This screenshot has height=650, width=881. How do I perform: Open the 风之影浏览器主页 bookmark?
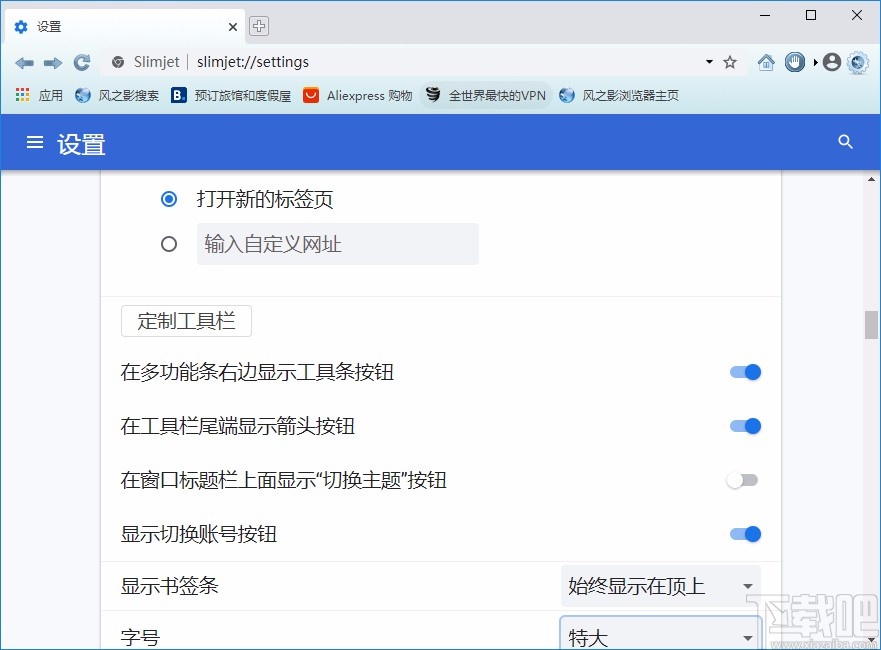coord(620,96)
